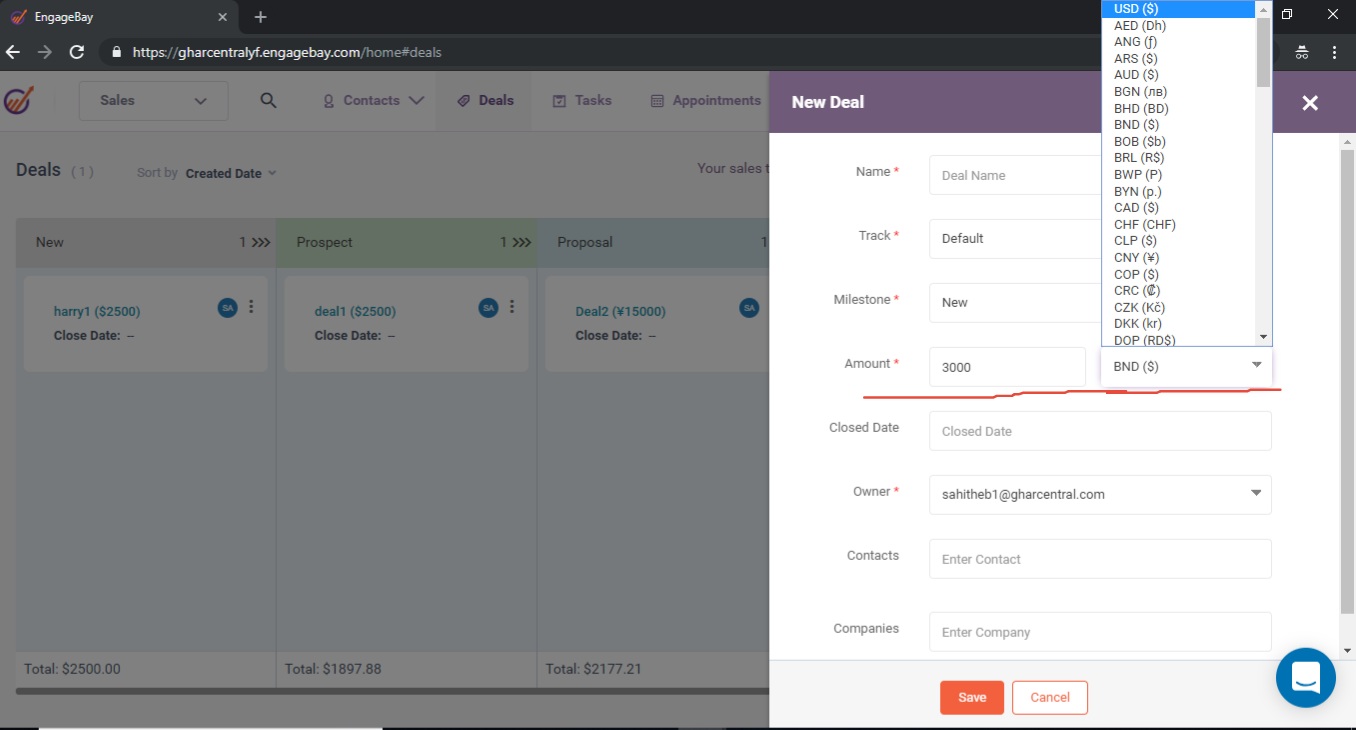Open a new browser tab
The width and height of the screenshot is (1356, 730).
click(260, 17)
